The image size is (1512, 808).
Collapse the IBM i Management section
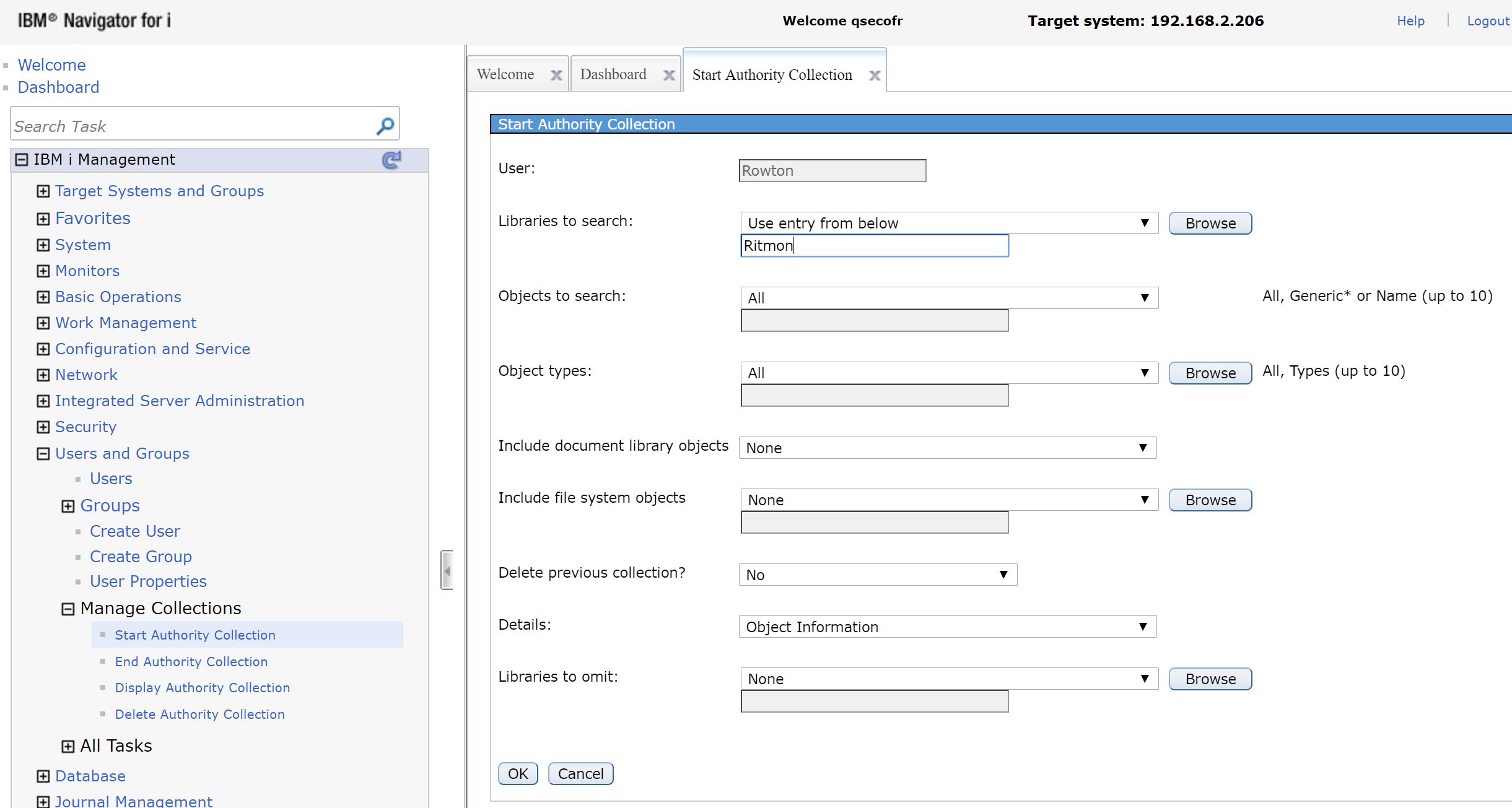22,160
